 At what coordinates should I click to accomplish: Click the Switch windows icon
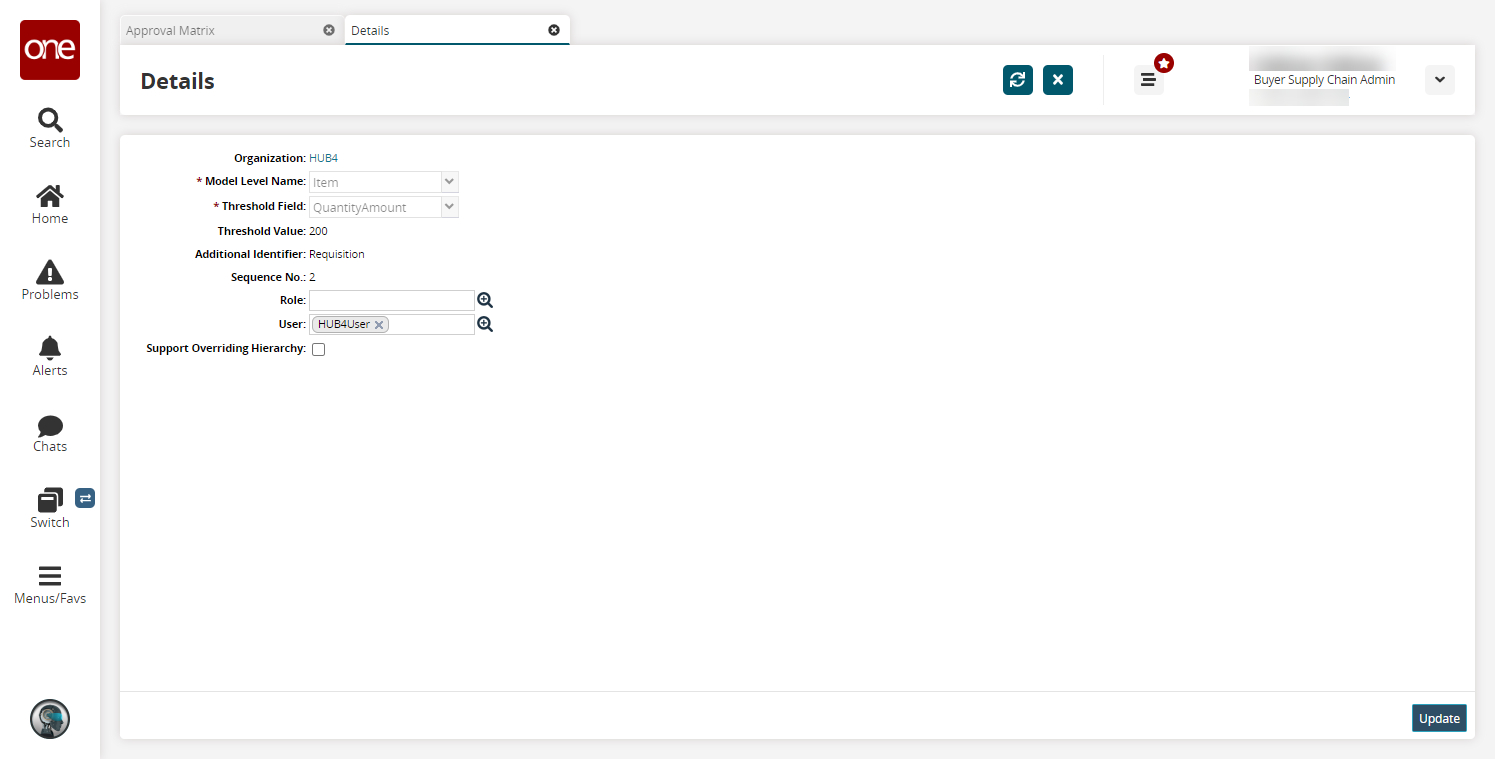(x=50, y=500)
